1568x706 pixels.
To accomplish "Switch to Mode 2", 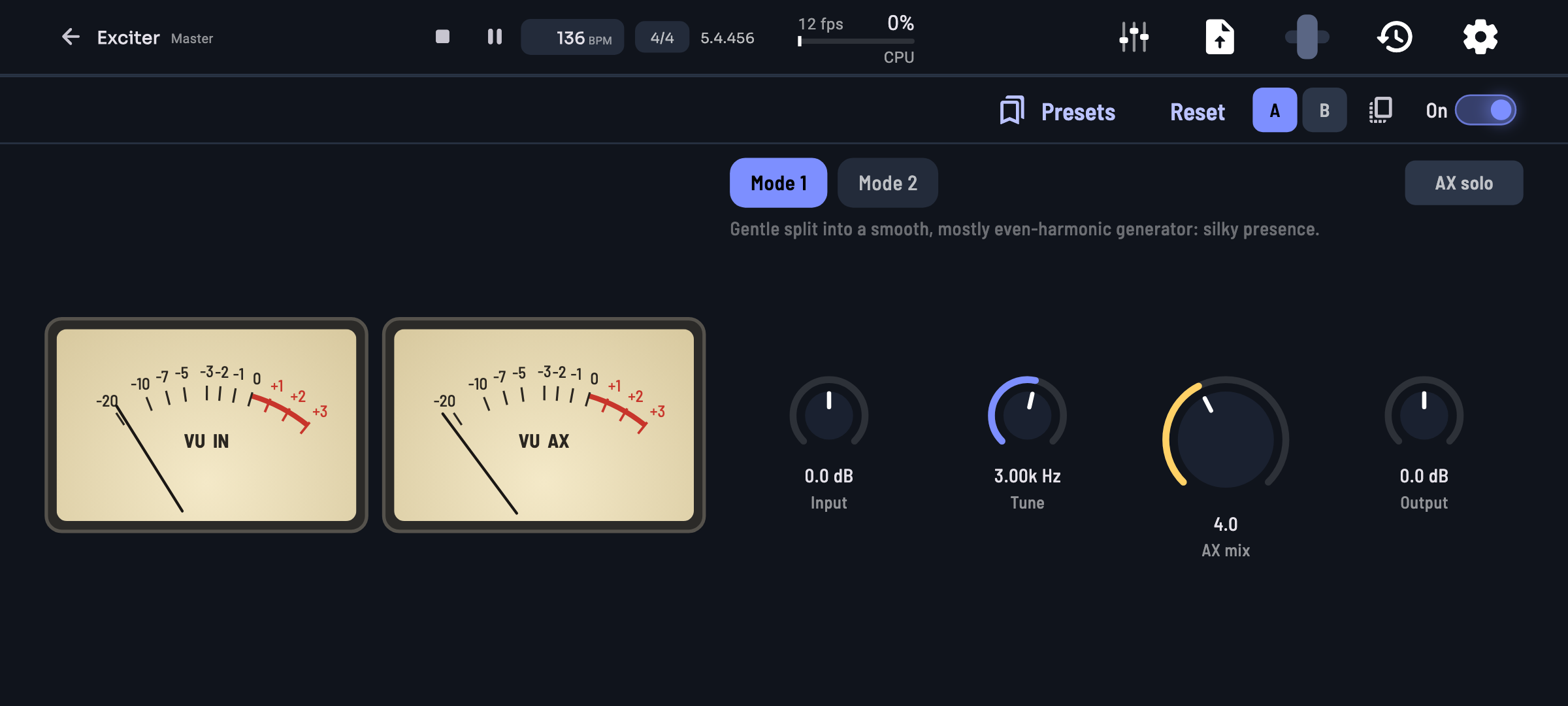I will pyautogui.click(x=887, y=183).
